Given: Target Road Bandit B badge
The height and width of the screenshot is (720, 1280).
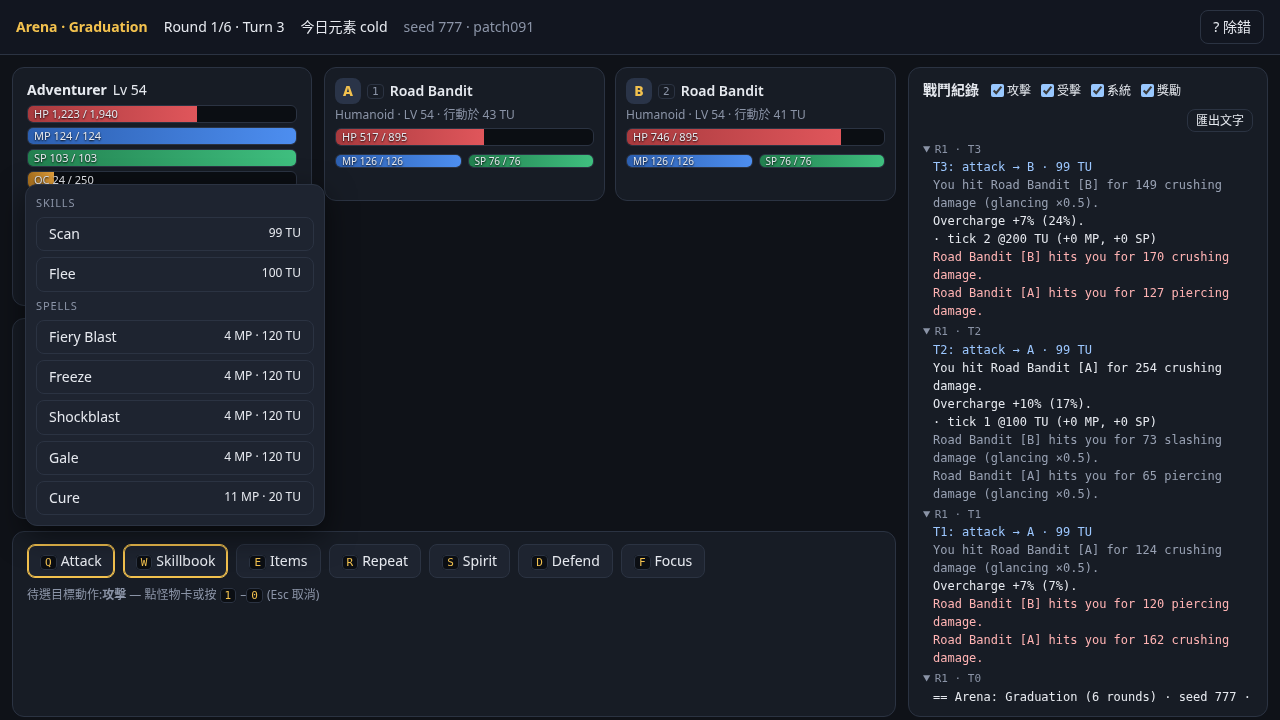Looking at the screenshot, I should [639, 91].
